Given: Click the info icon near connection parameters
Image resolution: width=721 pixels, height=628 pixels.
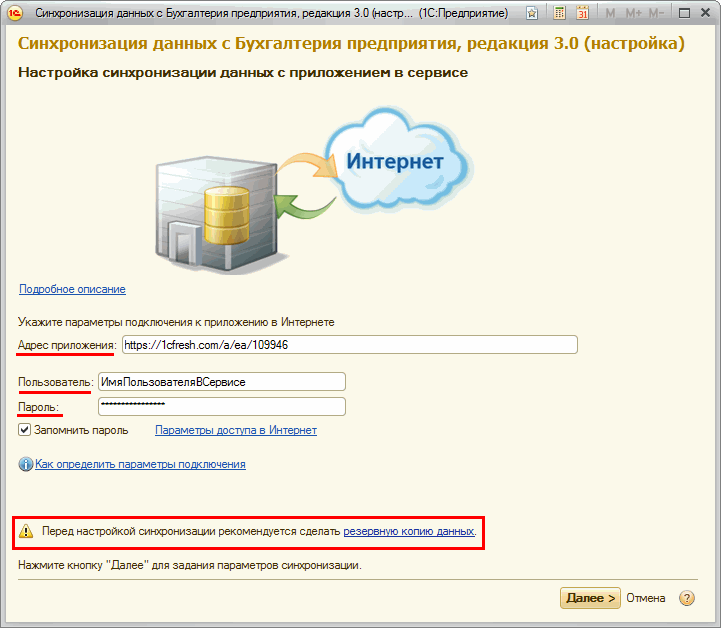Looking at the screenshot, I should [25, 464].
